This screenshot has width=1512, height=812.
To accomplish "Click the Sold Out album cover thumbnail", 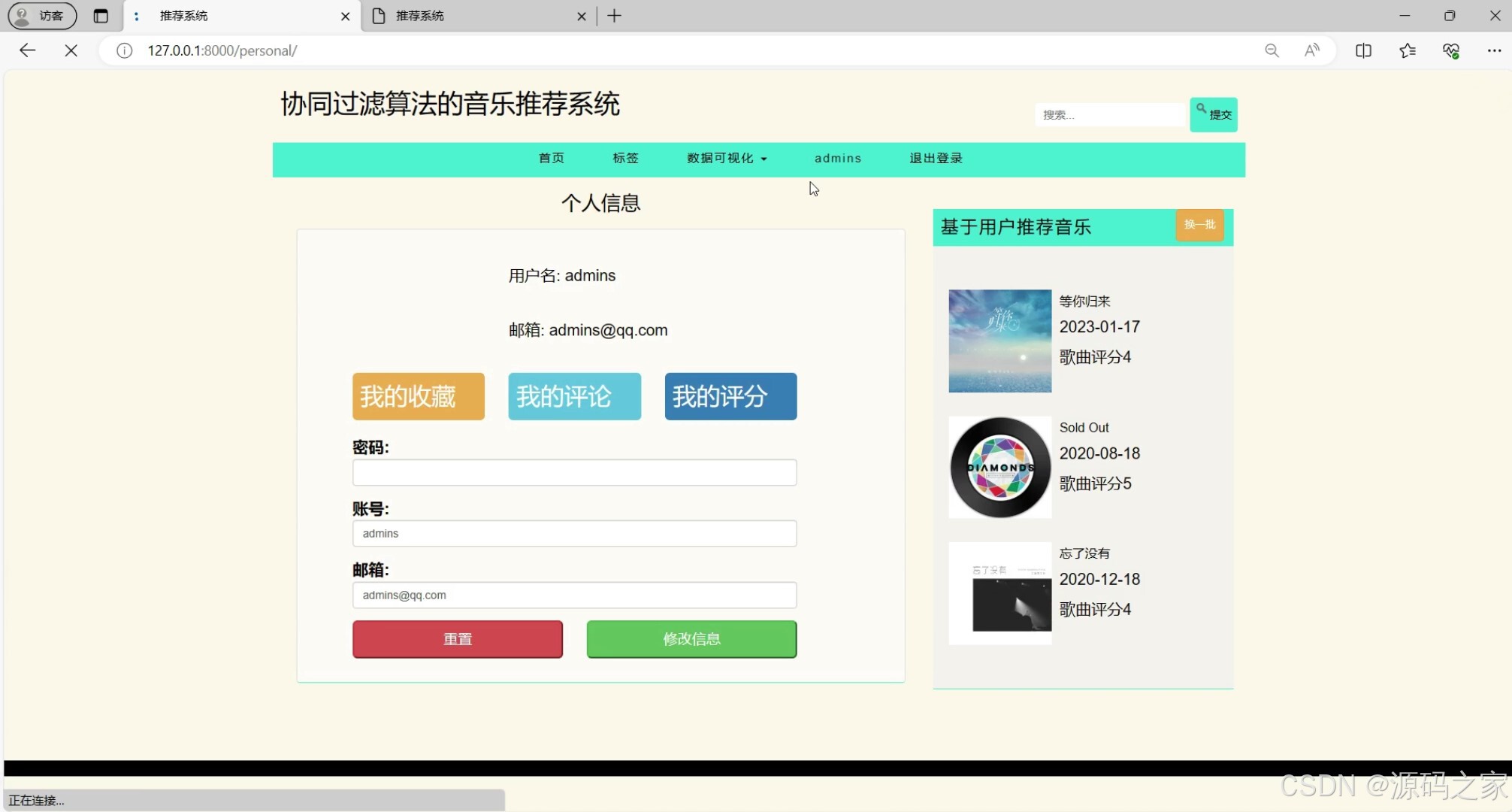I will [999, 467].
